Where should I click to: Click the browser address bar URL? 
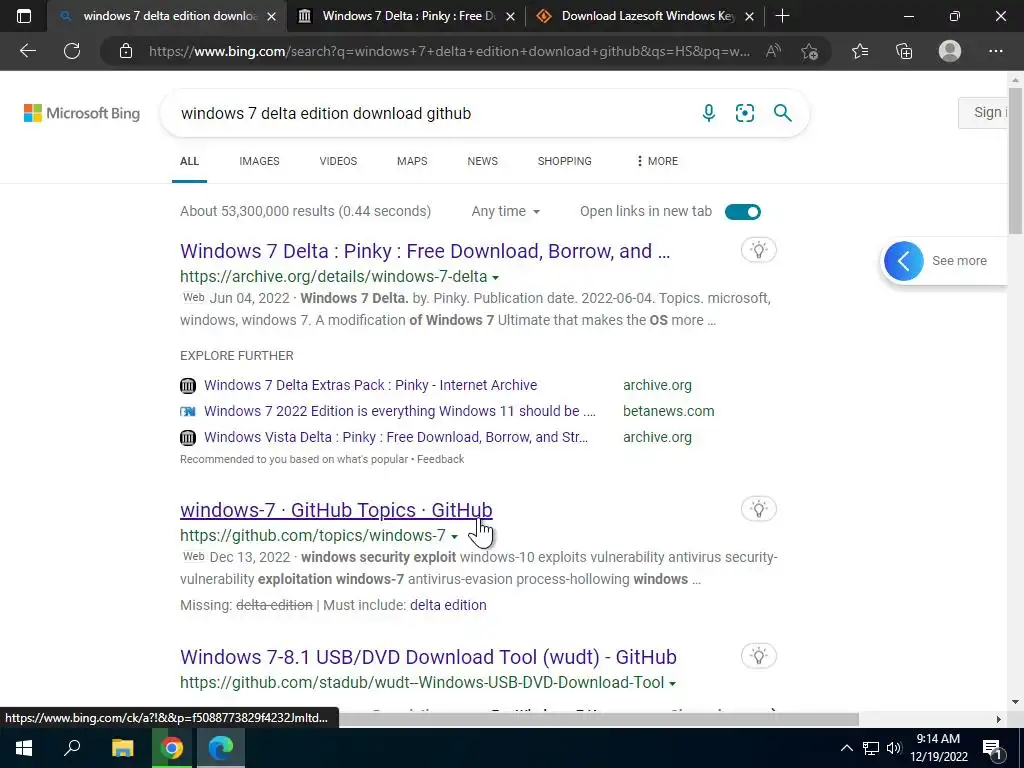[449, 51]
